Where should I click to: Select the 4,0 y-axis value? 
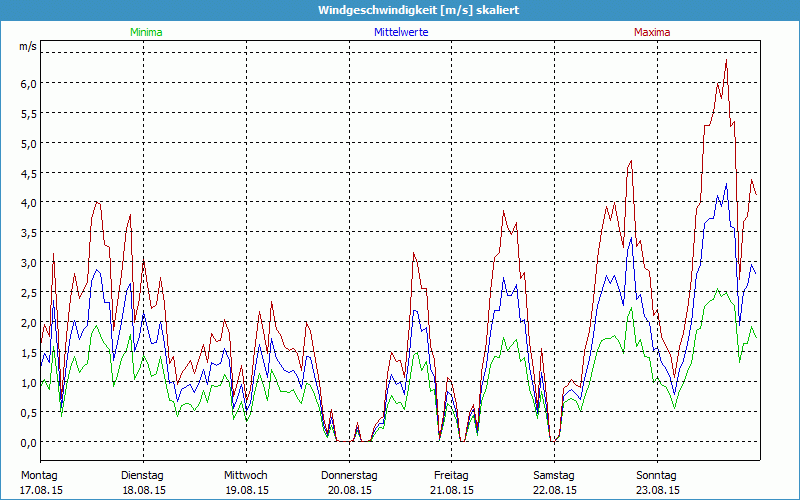[x=28, y=204]
